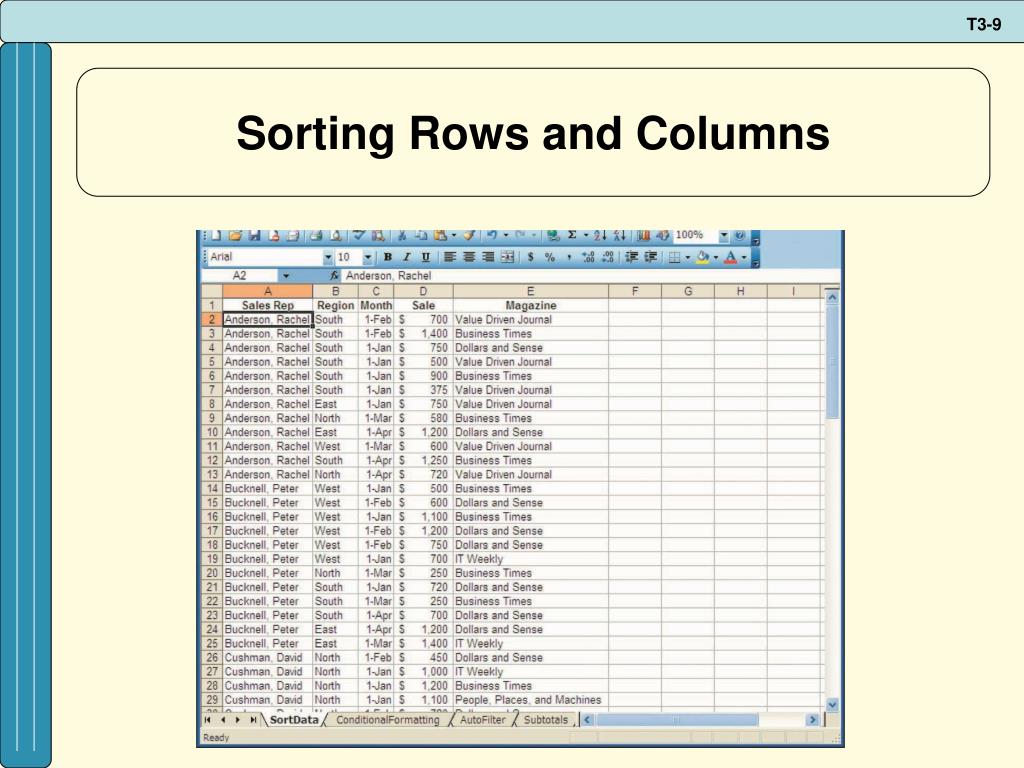Click the AutoSum sigma icon

point(572,236)
